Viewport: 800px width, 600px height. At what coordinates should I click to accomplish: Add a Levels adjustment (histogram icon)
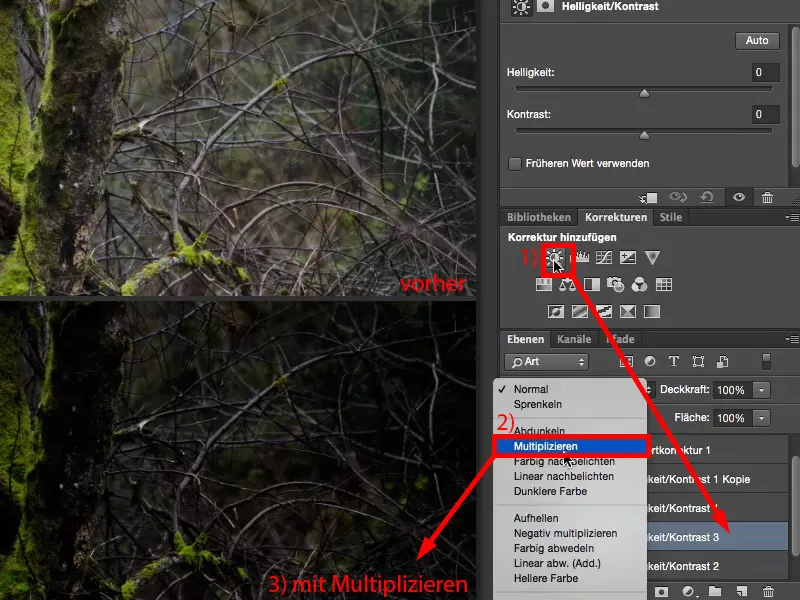click(x=582, y=257)
